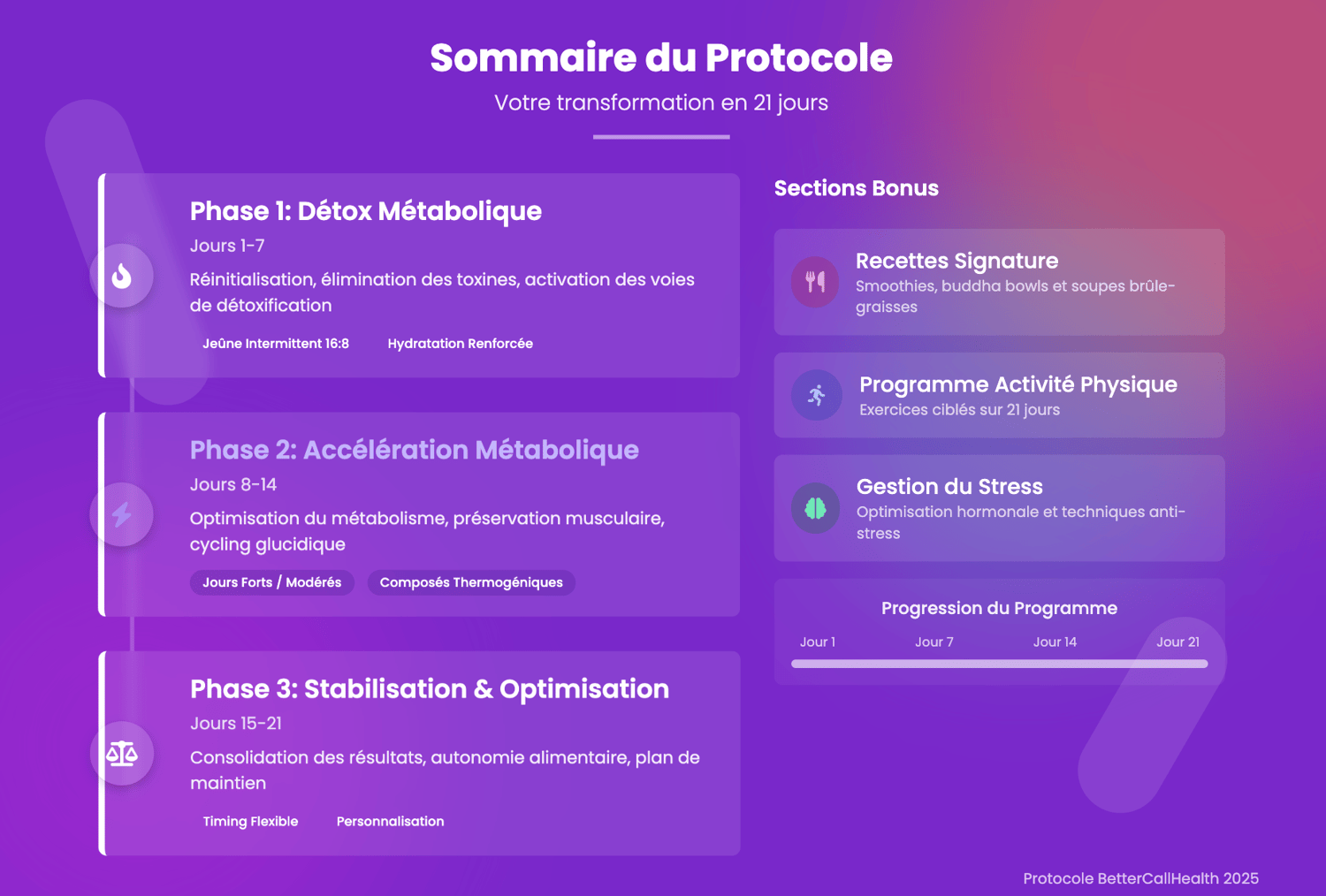Click the Jour 14 progress marker
Image resolution: width=1326 pixels, height=896 pixels.
pyautogui.click(x=1055, y=642)
